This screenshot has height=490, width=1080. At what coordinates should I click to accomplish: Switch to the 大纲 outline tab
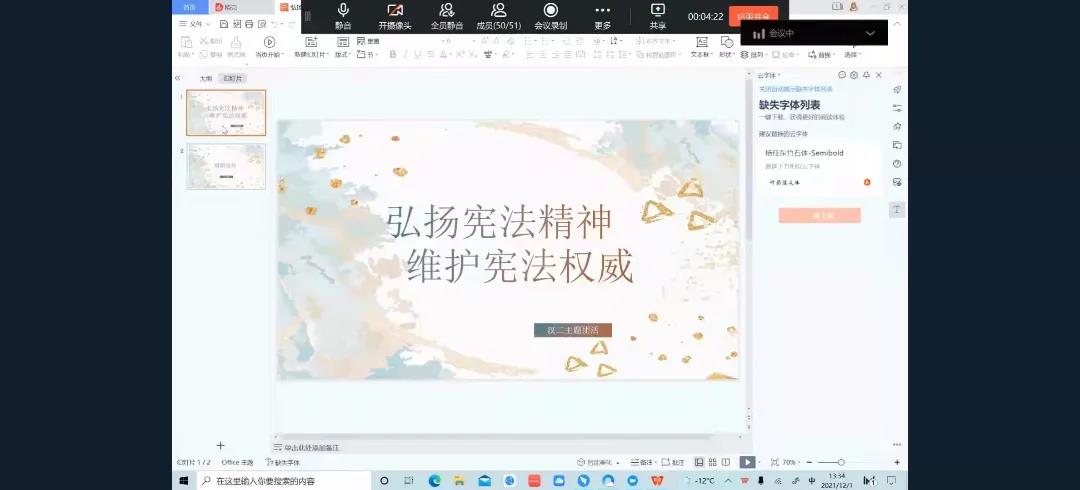click(205, 78)
